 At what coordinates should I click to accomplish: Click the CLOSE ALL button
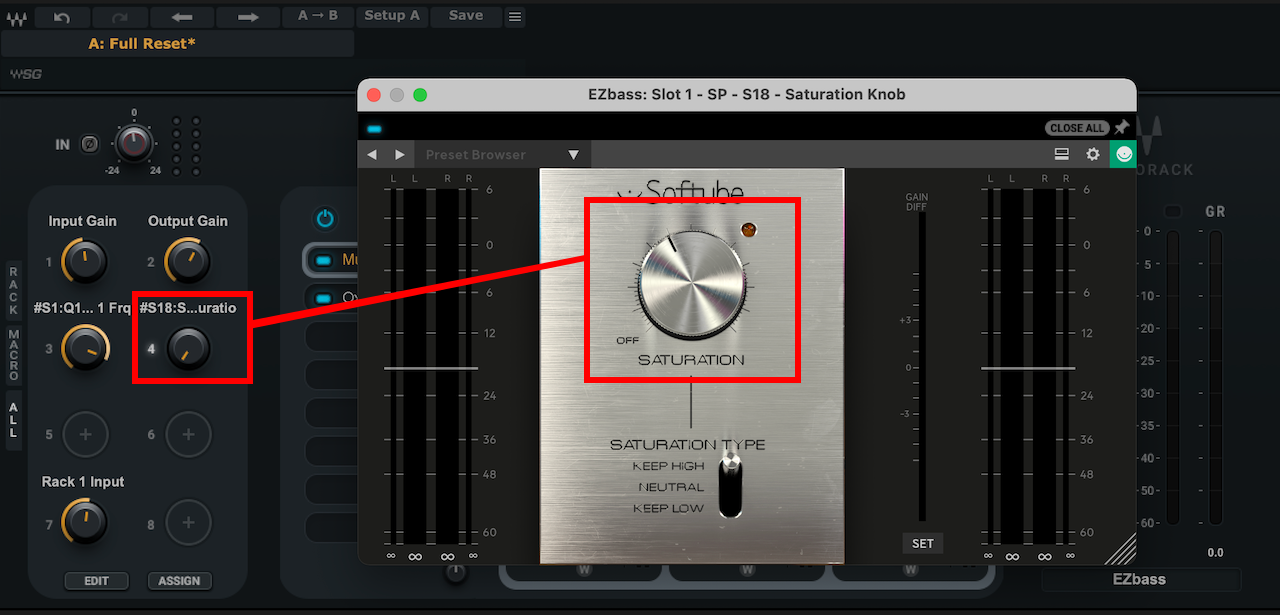pyautogui.click(x=1077, y=128)
